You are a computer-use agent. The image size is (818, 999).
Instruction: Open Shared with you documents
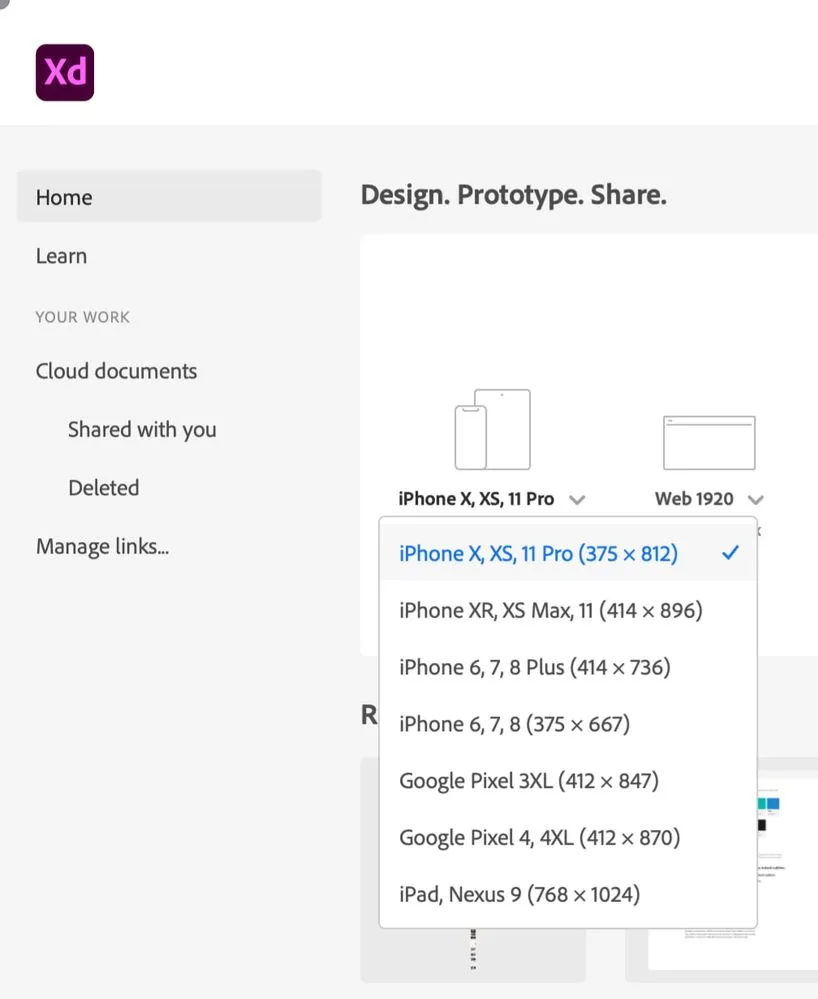(142, 429)
